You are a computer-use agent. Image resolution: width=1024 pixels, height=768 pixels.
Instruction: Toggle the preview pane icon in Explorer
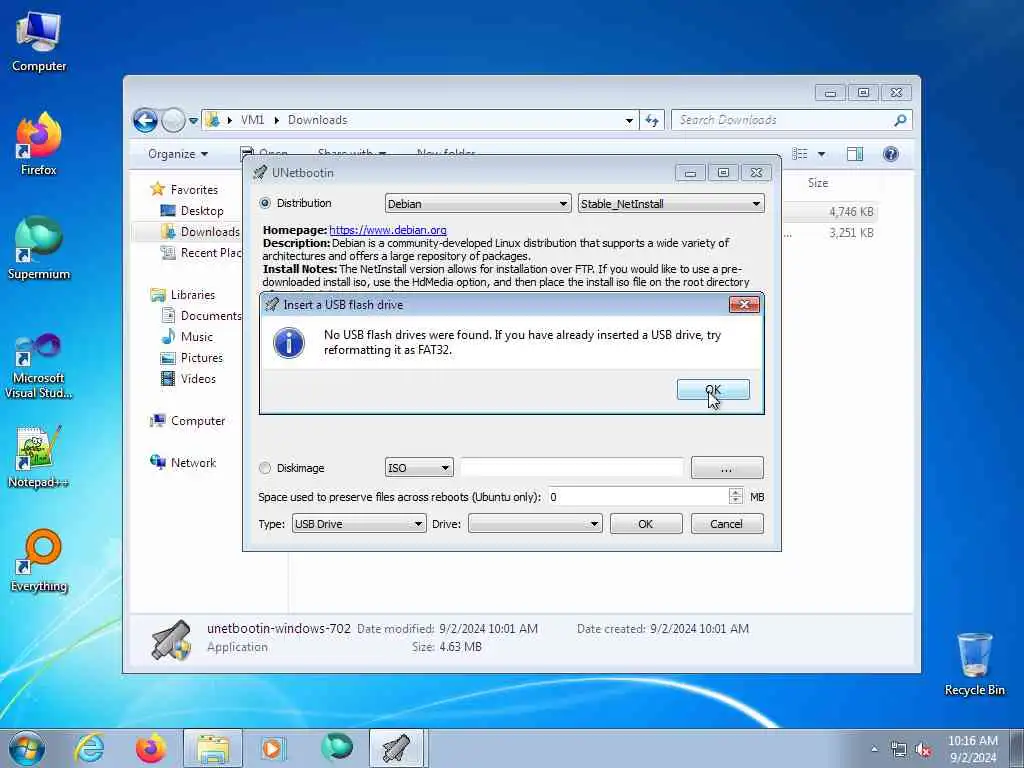tap(855, 154)
